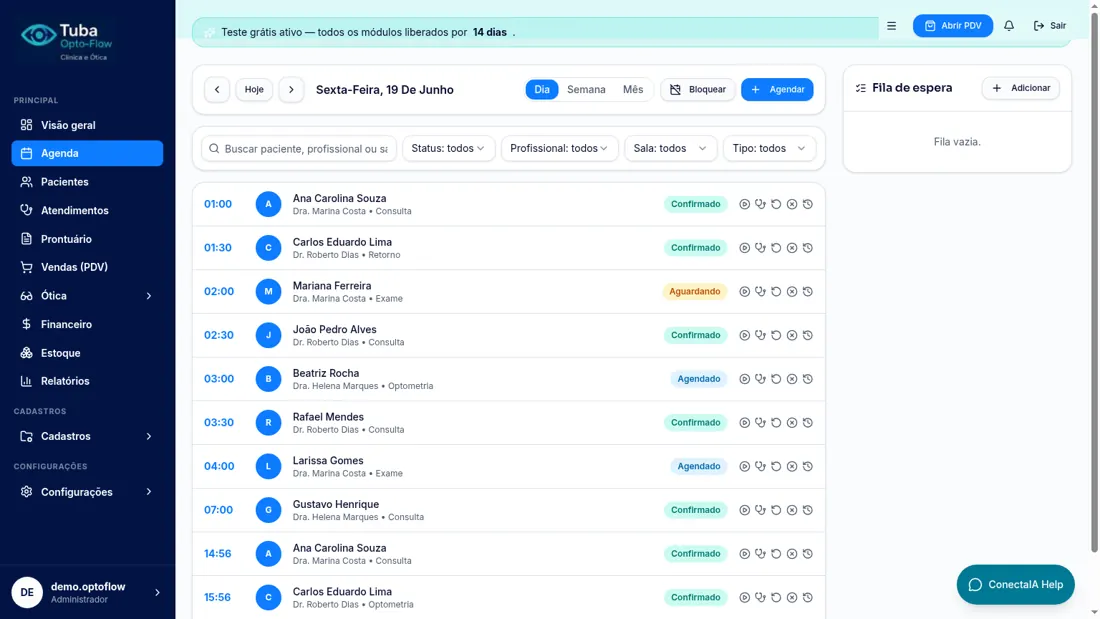Click the play icon in Beatriz Rocha's row
This screenshot has width=1100, height=619.
click(x=744, y=379)
